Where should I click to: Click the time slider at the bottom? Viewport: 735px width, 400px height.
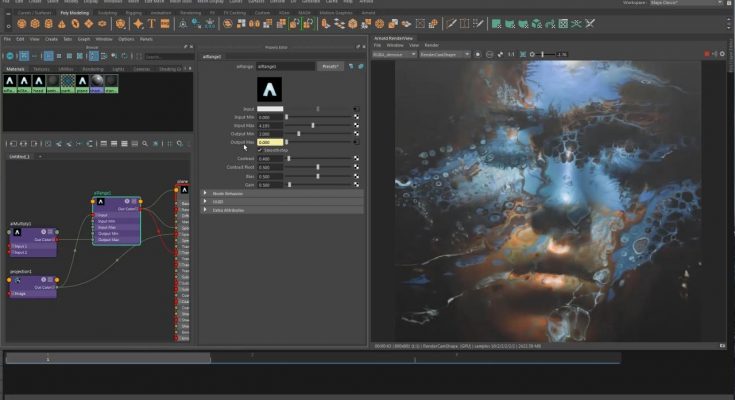pos(313,358)
